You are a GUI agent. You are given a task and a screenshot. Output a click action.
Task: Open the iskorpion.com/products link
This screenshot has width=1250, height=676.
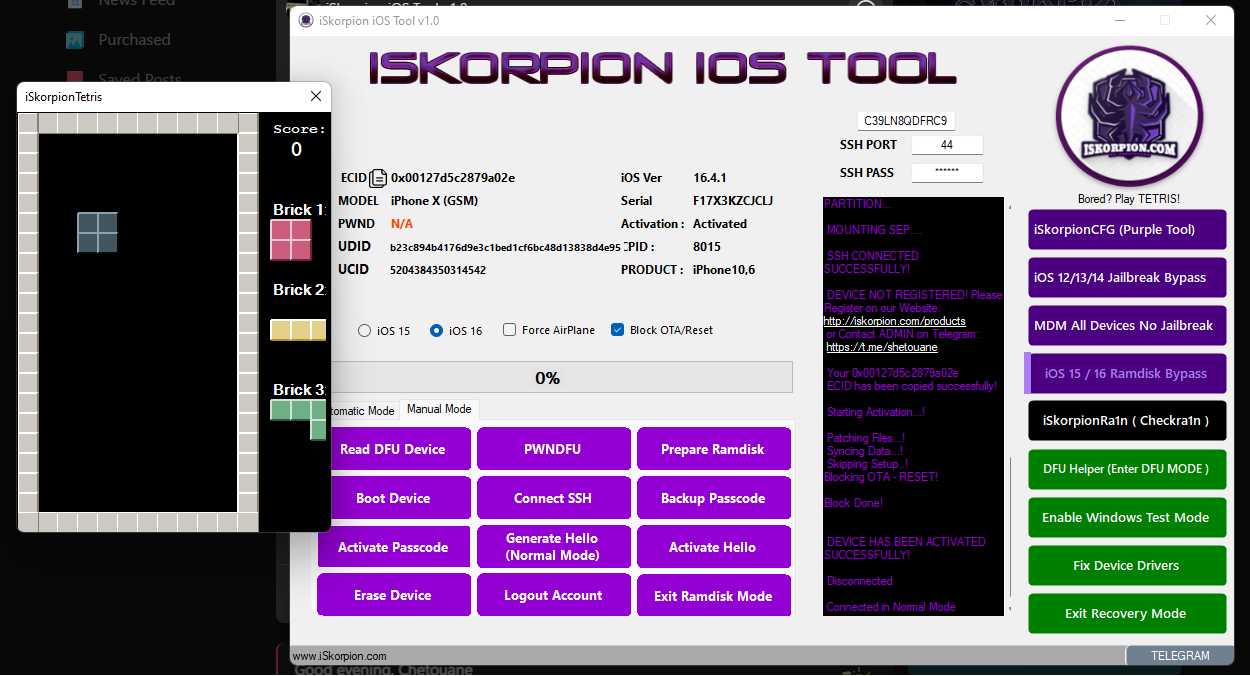(x=895, y=321)
